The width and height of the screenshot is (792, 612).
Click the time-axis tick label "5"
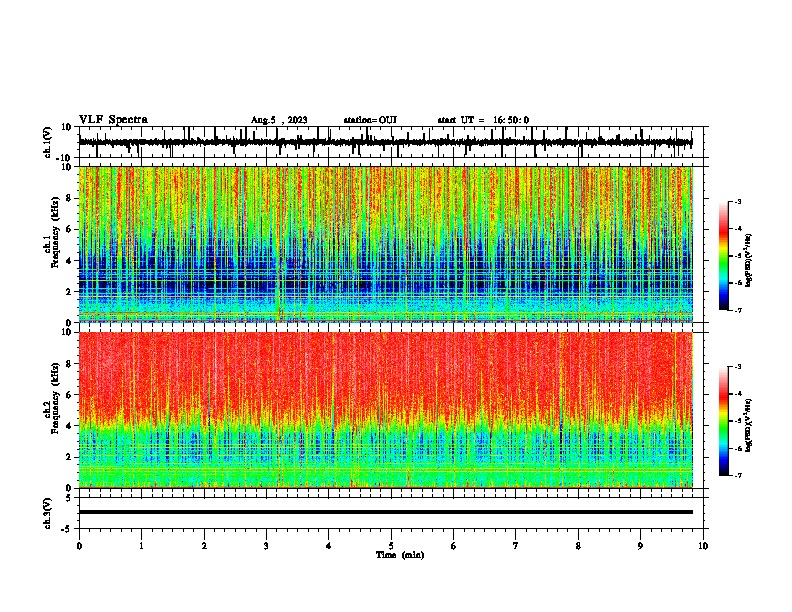tap(391, 546)
